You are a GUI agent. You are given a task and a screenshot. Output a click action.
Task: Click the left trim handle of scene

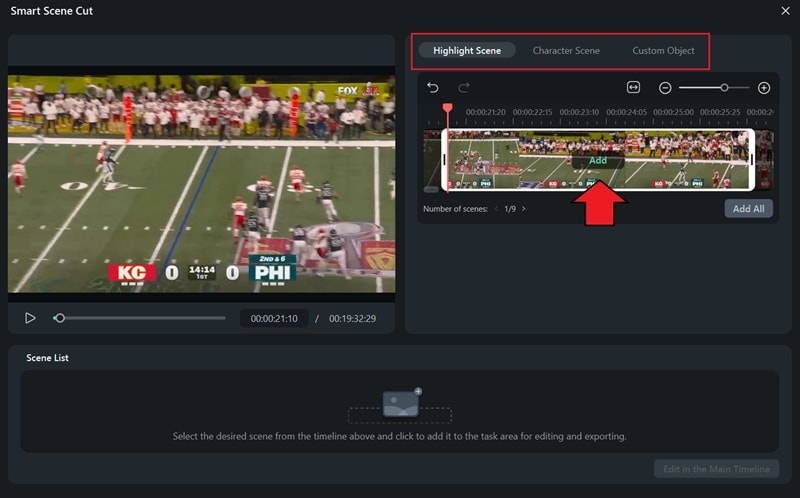tap(444, 160)
